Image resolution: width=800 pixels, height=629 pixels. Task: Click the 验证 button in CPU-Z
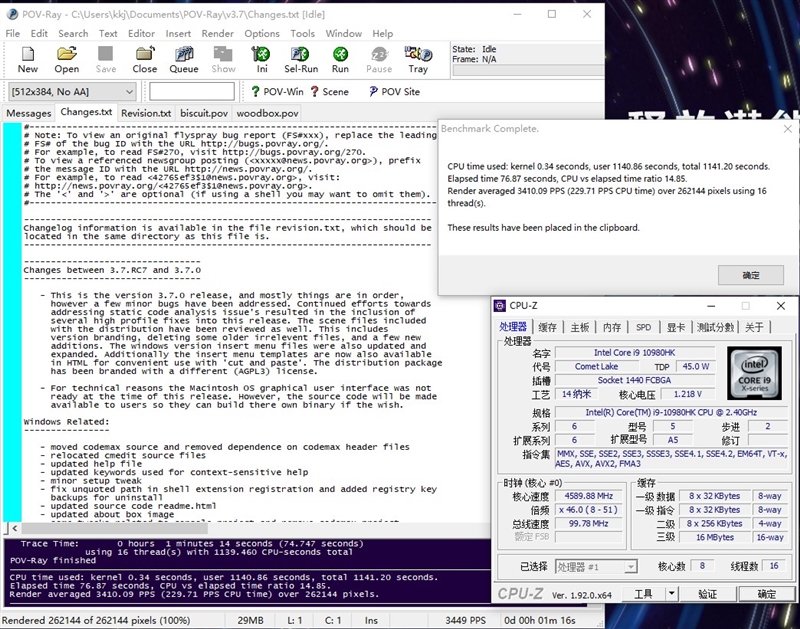(x=707, y=594)
